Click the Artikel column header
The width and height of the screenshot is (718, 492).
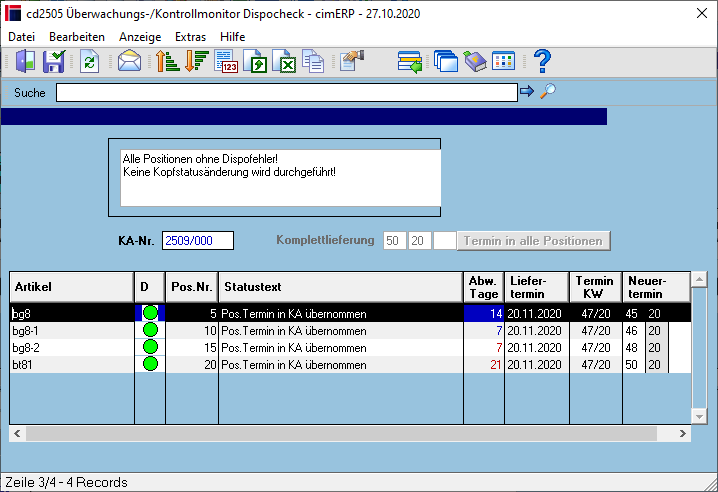[x=71, y=287]
